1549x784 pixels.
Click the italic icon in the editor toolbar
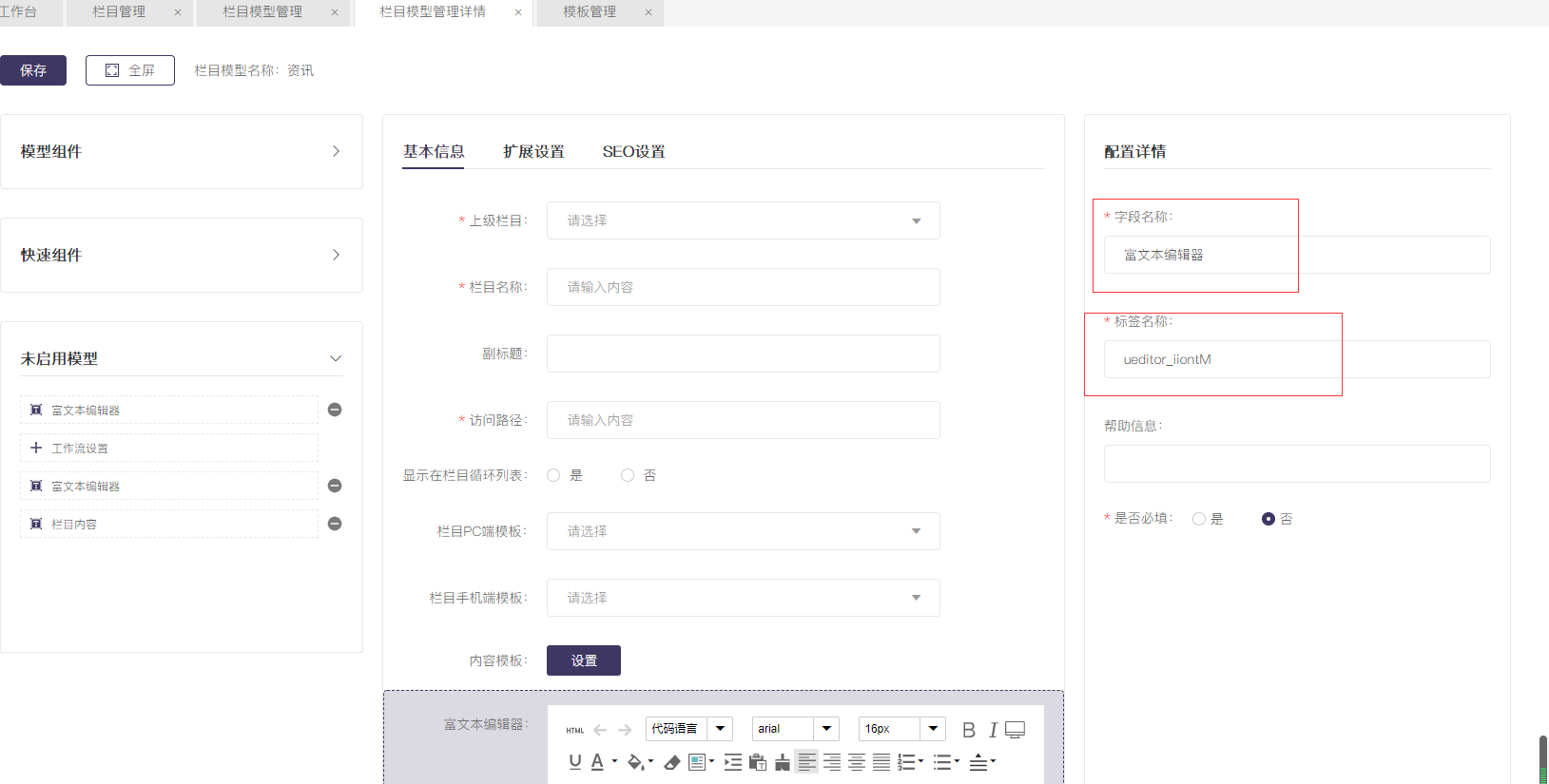click(993, 730)
